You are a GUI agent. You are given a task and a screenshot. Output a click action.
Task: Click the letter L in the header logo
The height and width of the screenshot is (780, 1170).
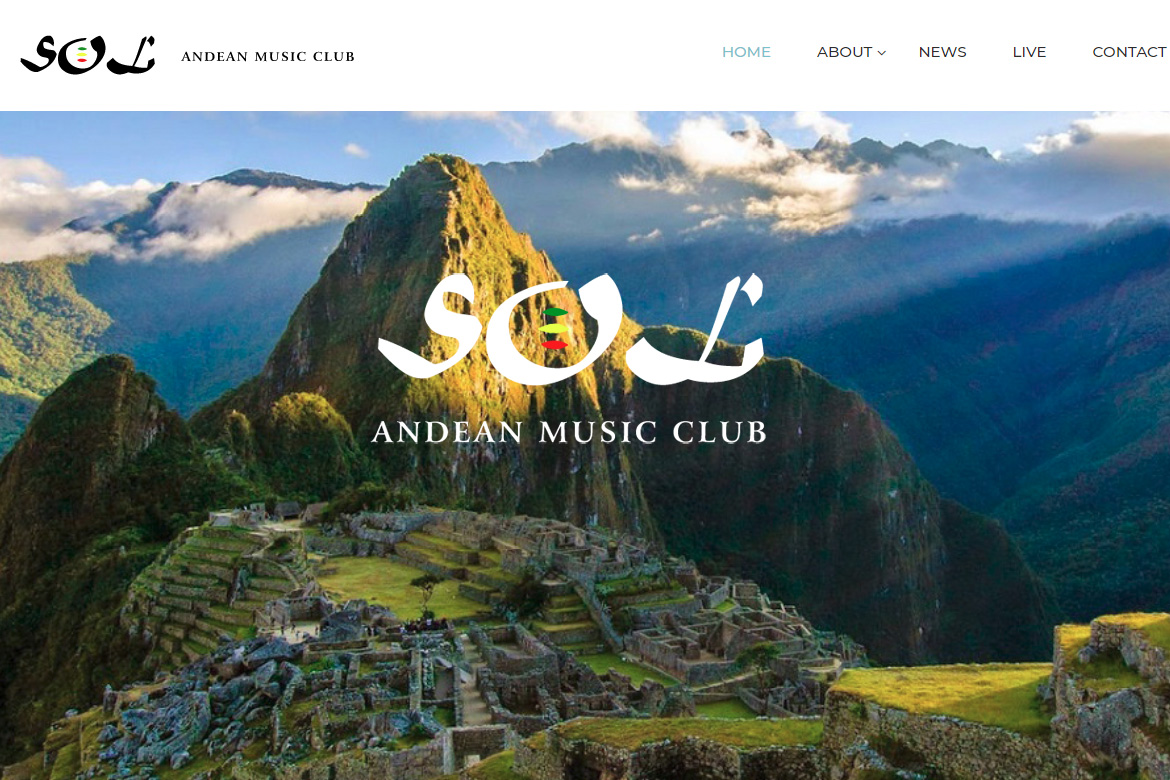point(132,54)
